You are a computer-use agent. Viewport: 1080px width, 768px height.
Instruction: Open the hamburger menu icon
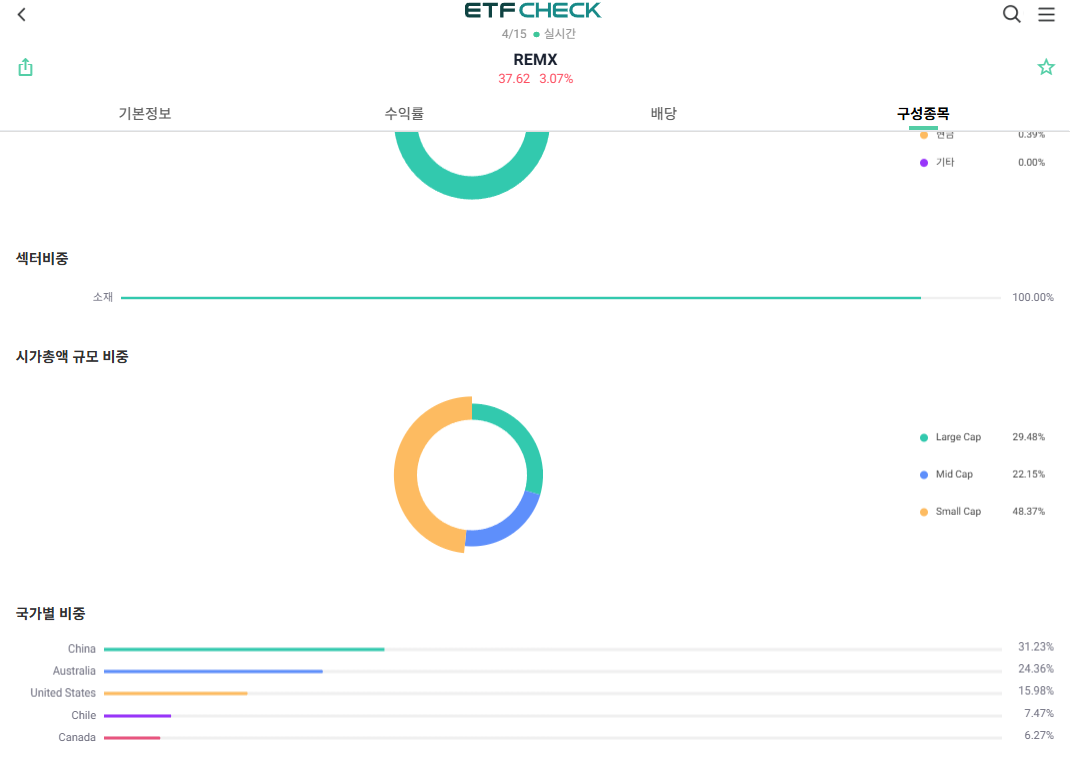point(1046,14)
